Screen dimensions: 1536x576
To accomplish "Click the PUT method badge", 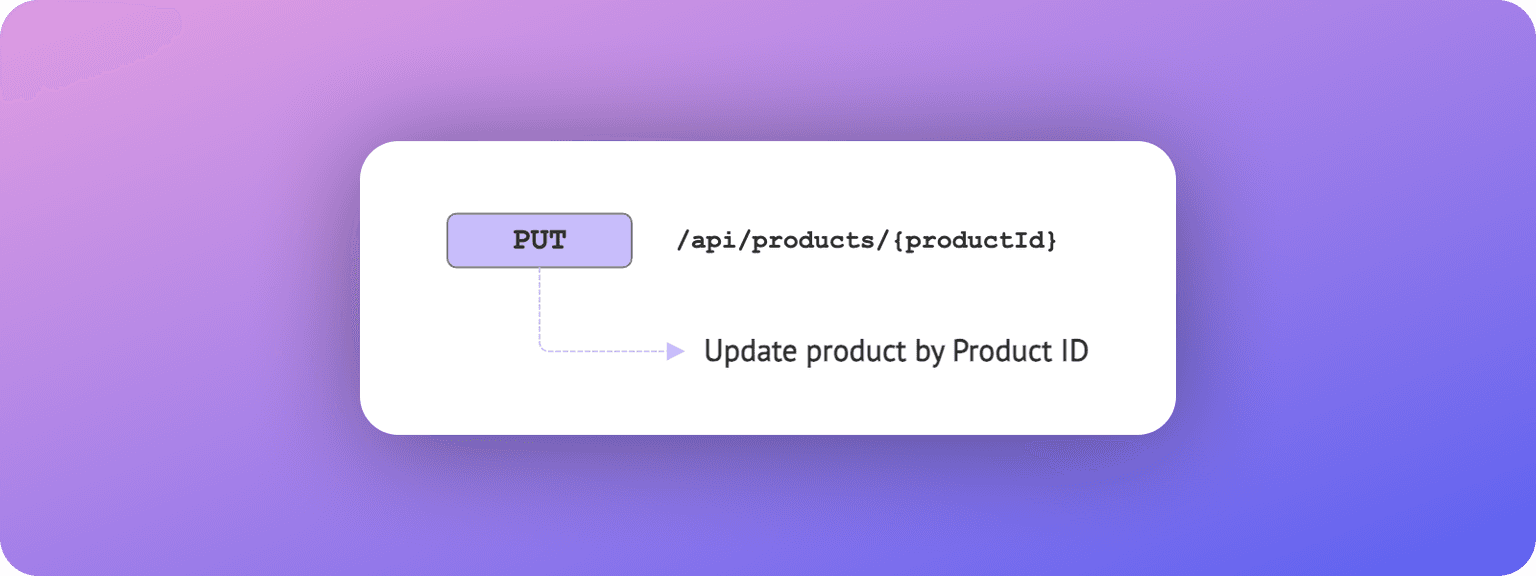I will pos(539,240).
